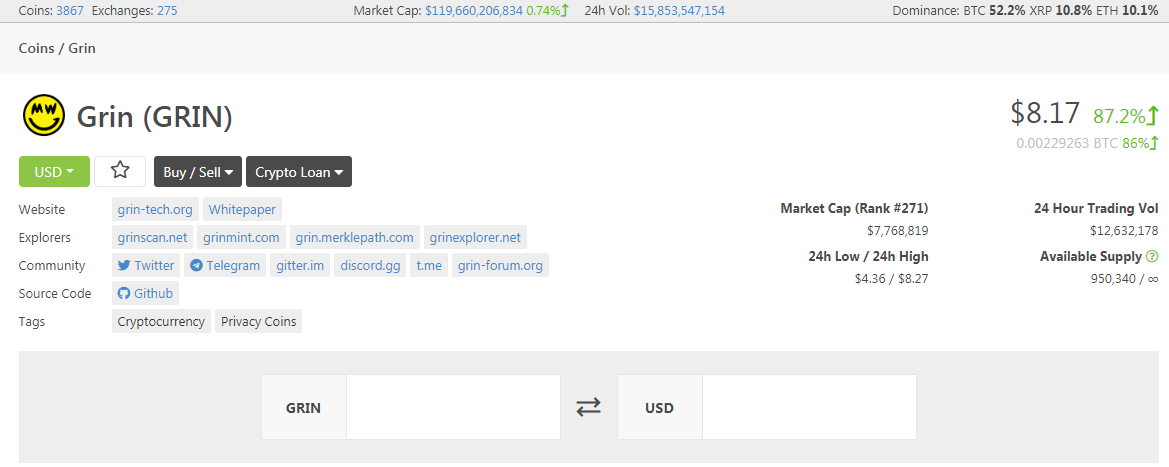Click the 0.00229263 BTC price text

pos(1066,142)
